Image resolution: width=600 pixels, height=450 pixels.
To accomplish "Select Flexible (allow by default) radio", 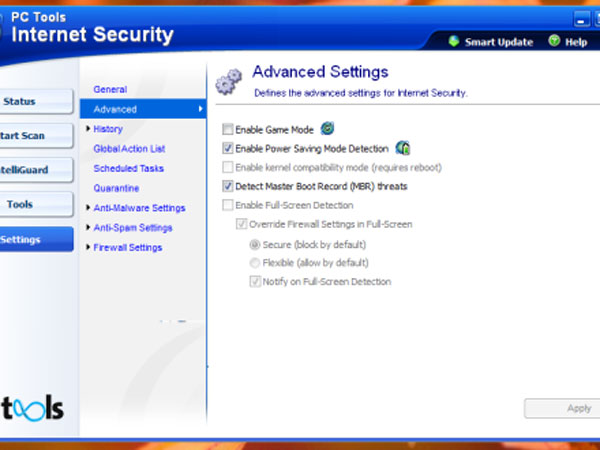I will 255,263.
